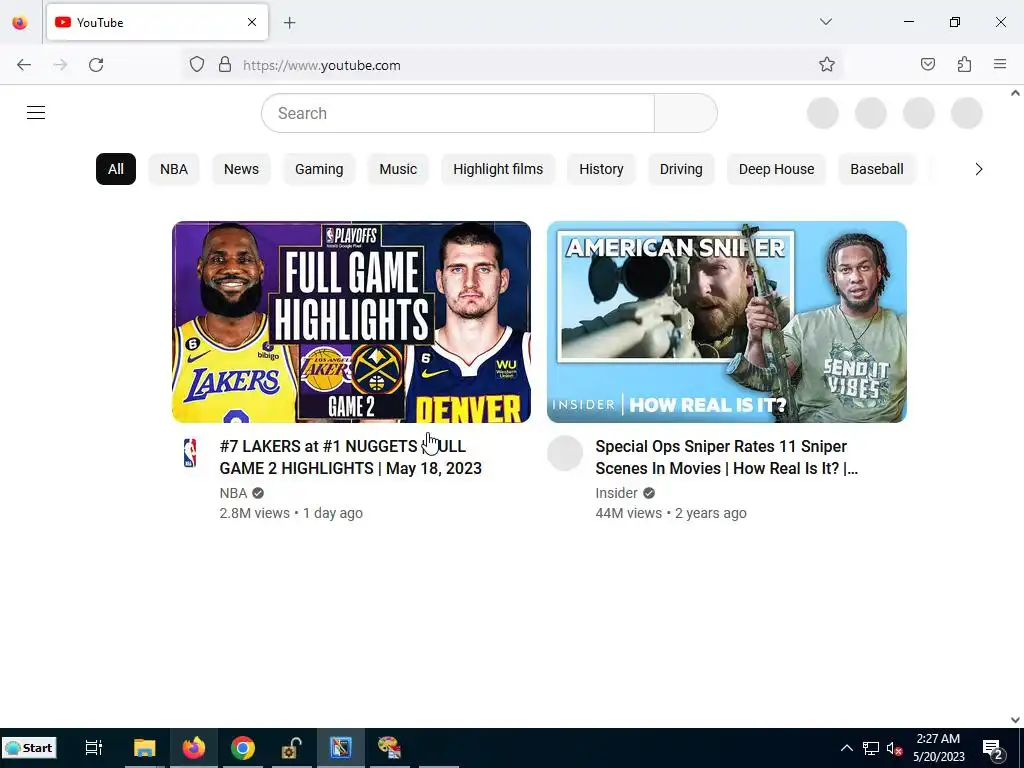Click the last placeholder circle top right
Screen dimensions: 1024x768
tap(967, 113)
